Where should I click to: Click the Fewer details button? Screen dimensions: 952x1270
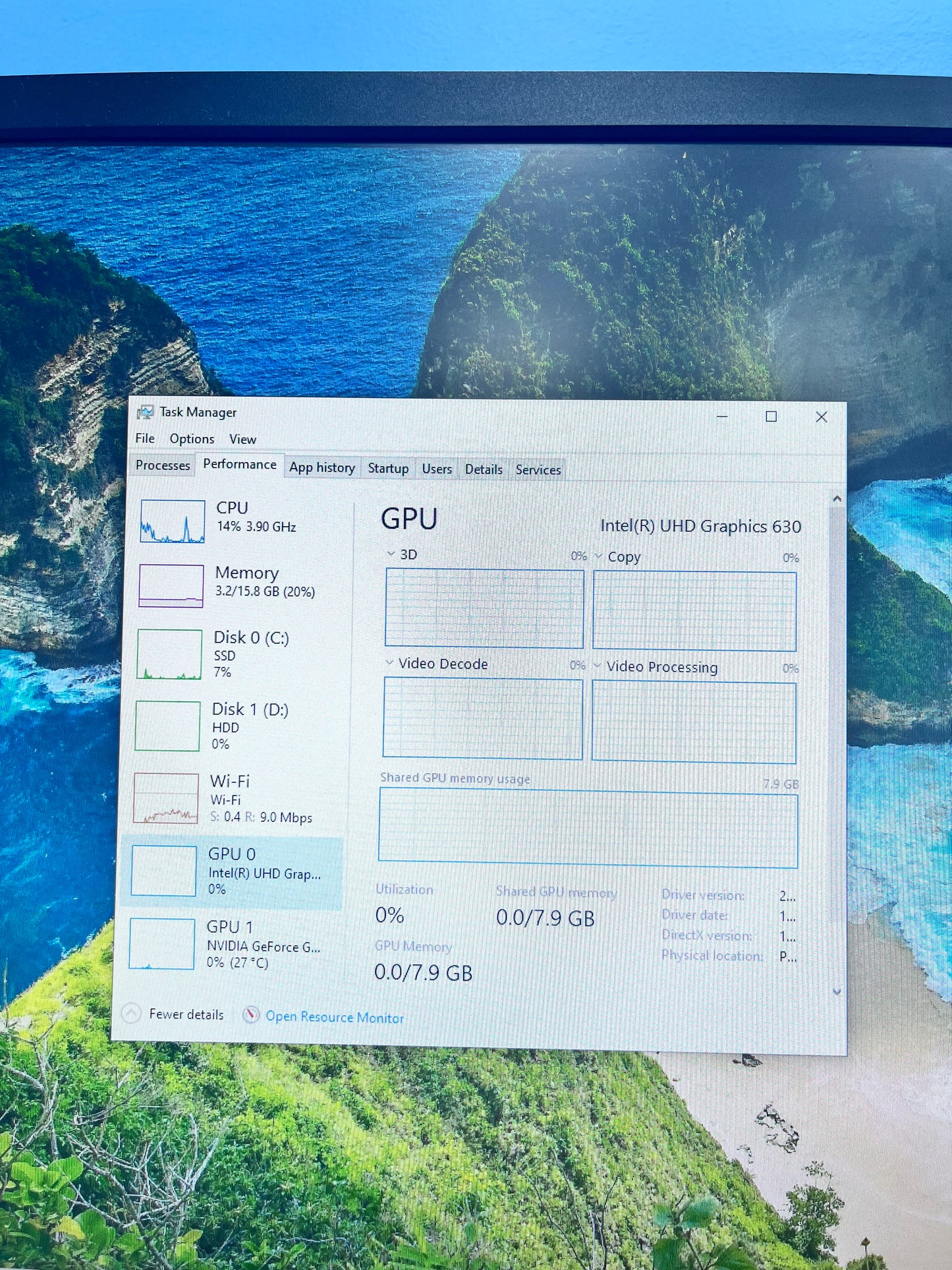[174, 1014]
